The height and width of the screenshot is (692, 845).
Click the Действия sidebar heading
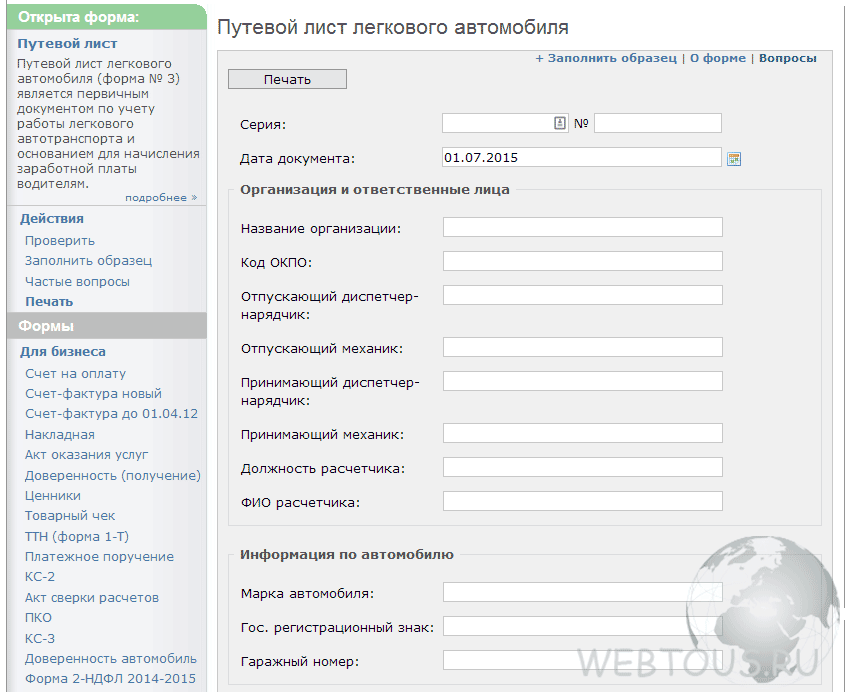(x=52, y=219)
